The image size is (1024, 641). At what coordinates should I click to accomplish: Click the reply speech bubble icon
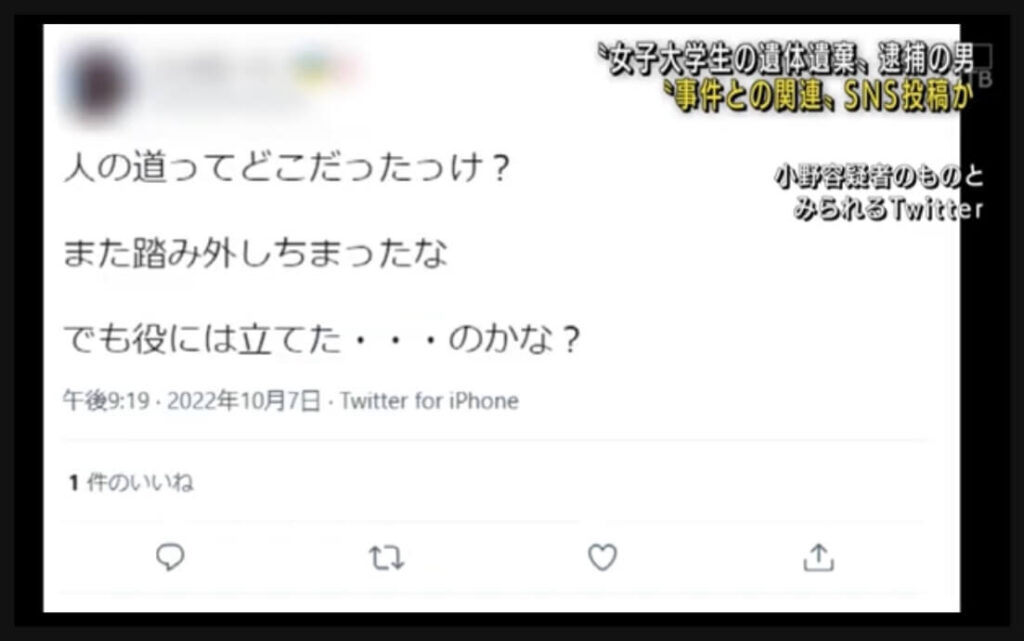pyautogui.click(x=170, y=557)
